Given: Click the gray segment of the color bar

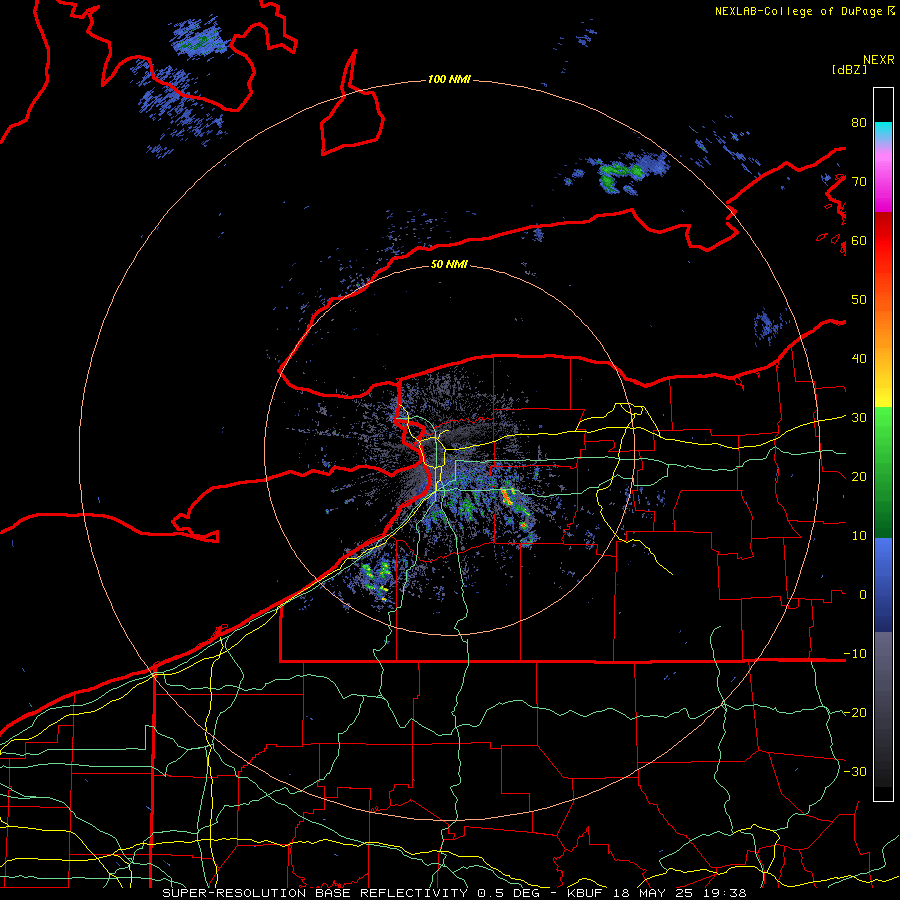Looking at the screenshot, I should (x=883, y=709).
